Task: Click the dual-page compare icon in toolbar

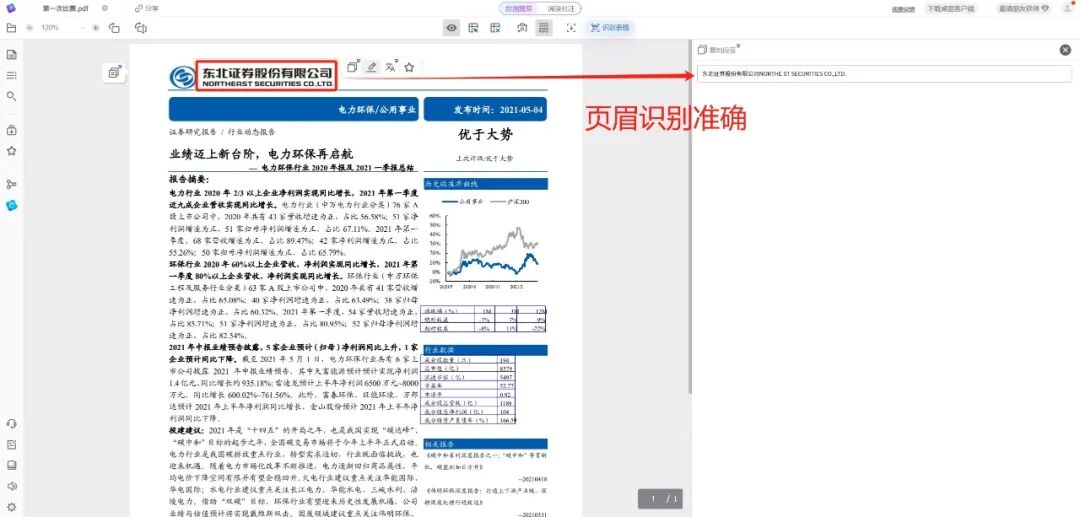Action: click(x=141, y=28)
